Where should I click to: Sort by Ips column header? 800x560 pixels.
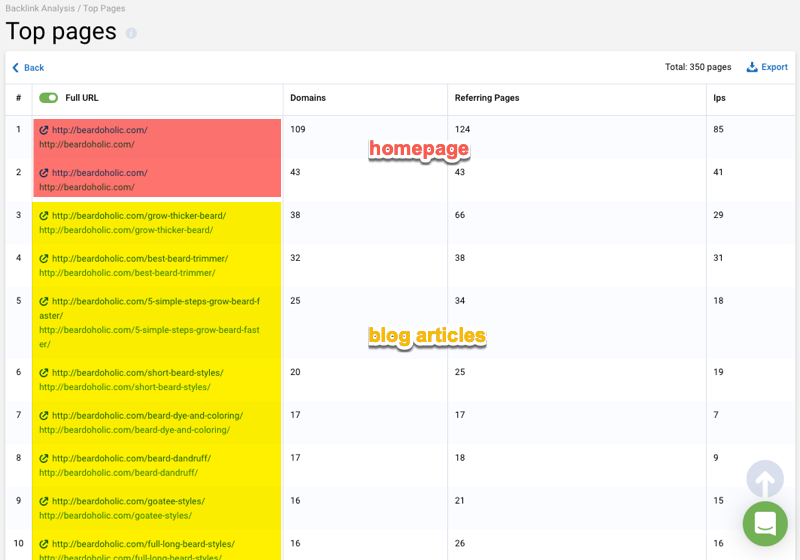[719, 98]
